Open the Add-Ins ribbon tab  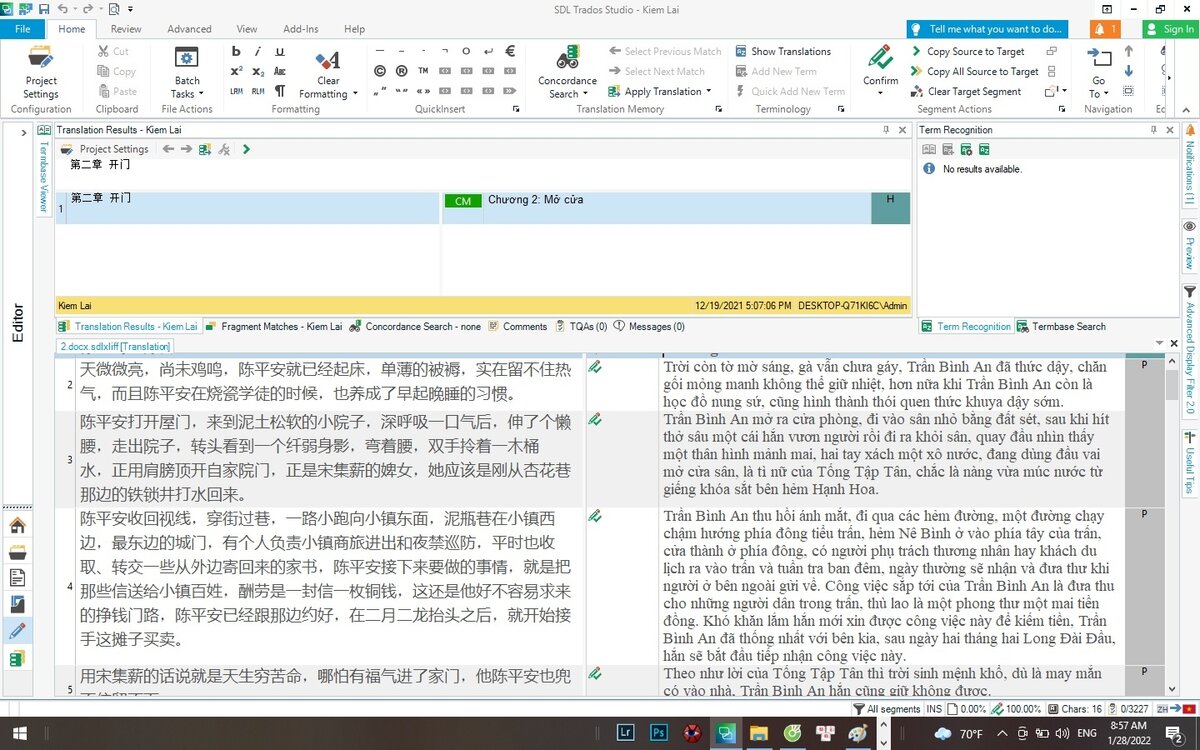[300, 29]
